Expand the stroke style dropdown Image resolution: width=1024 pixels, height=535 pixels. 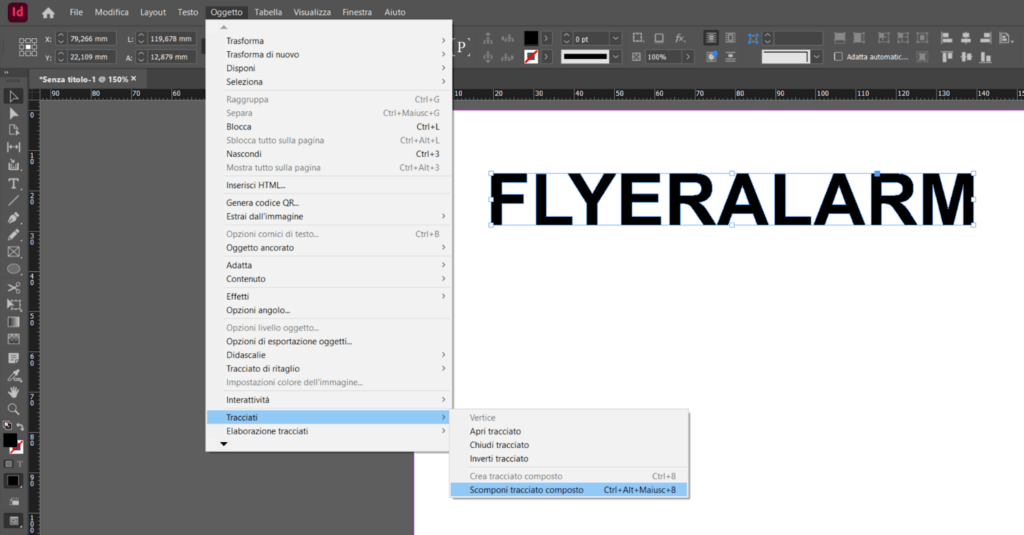click(x=615, y=57)
